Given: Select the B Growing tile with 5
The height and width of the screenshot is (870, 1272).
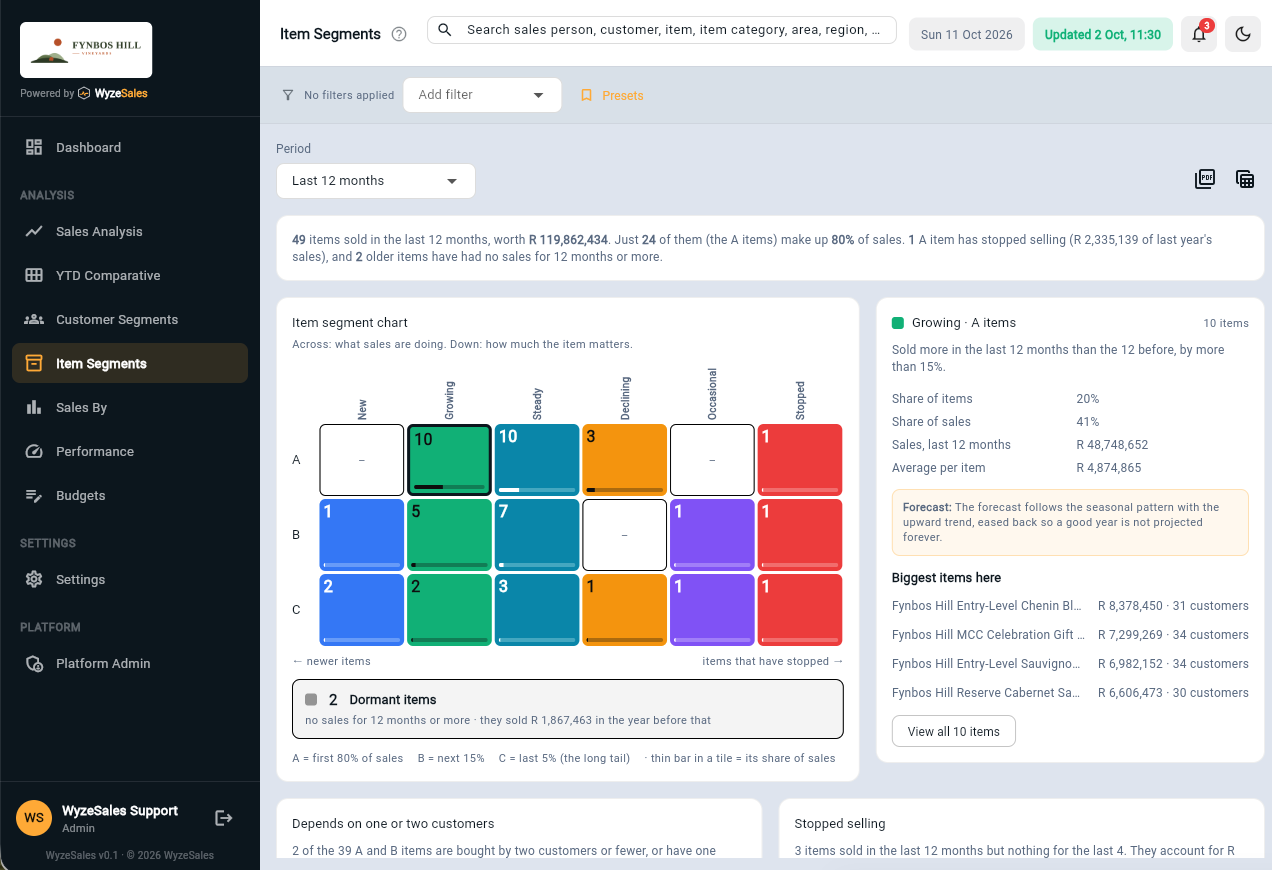Looking at the screenshot, I should click(449, 535).
